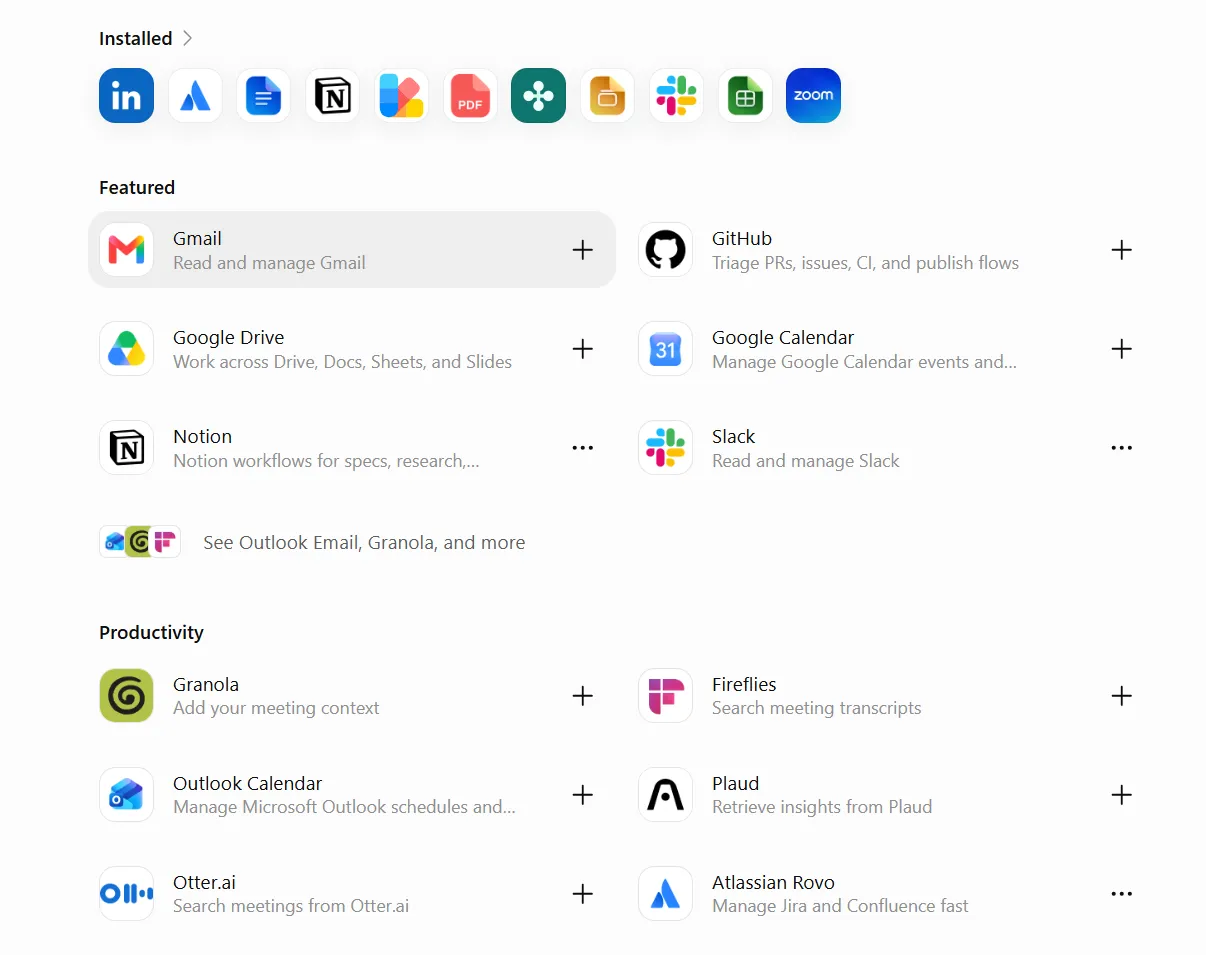The image size is (1206, 955).
Task: Add Google Calendar with its plus button
Action: 1122,349
